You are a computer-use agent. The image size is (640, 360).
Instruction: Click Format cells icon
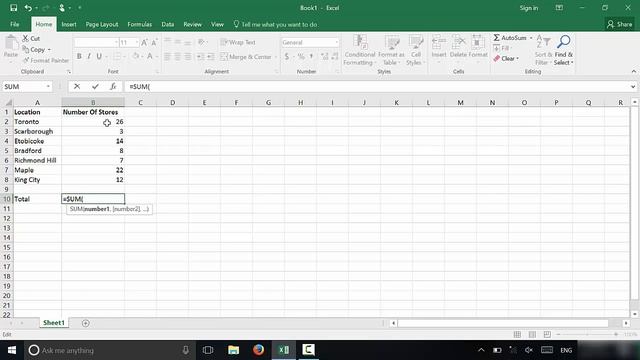coord(478,42)
